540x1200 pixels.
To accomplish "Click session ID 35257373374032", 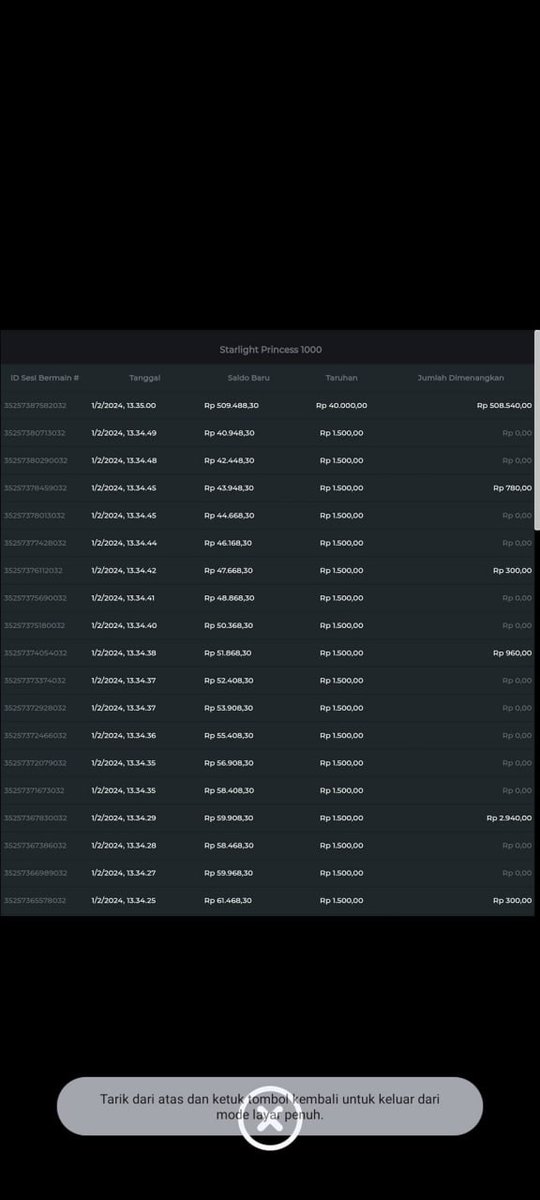I will coord(35,680).
